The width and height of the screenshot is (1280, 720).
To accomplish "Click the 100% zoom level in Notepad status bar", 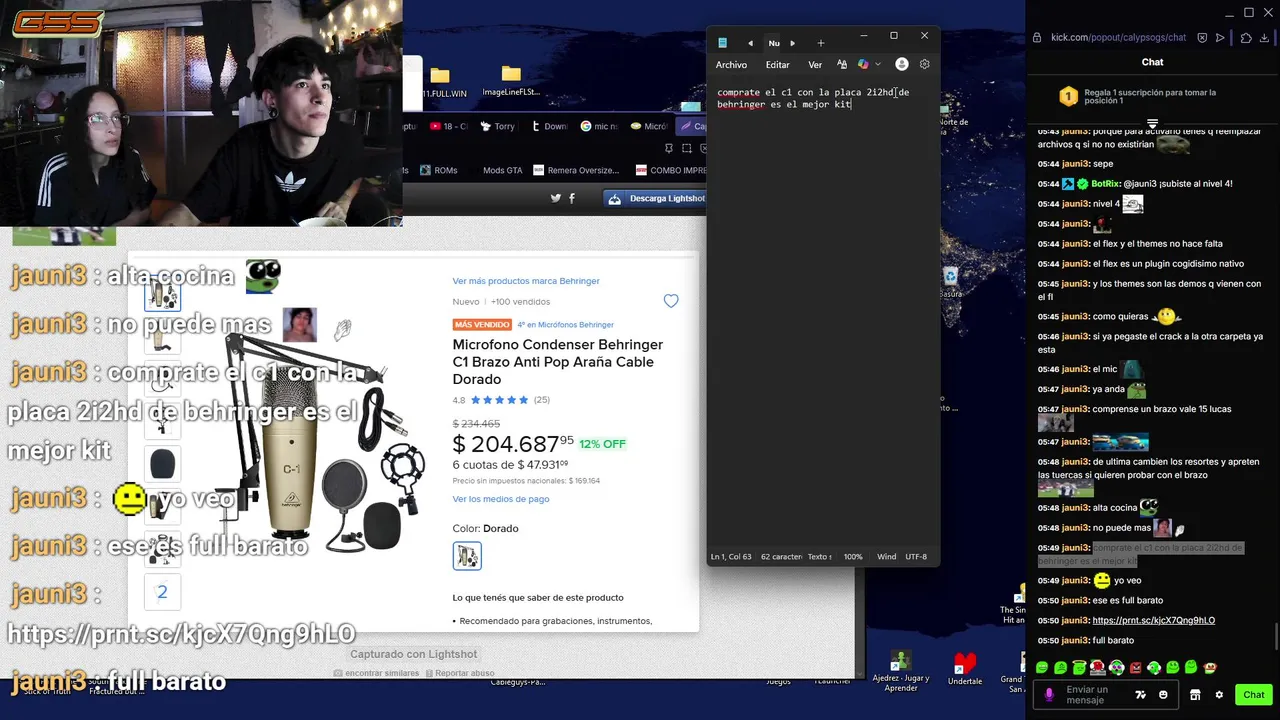I will (x=853, y=556).
